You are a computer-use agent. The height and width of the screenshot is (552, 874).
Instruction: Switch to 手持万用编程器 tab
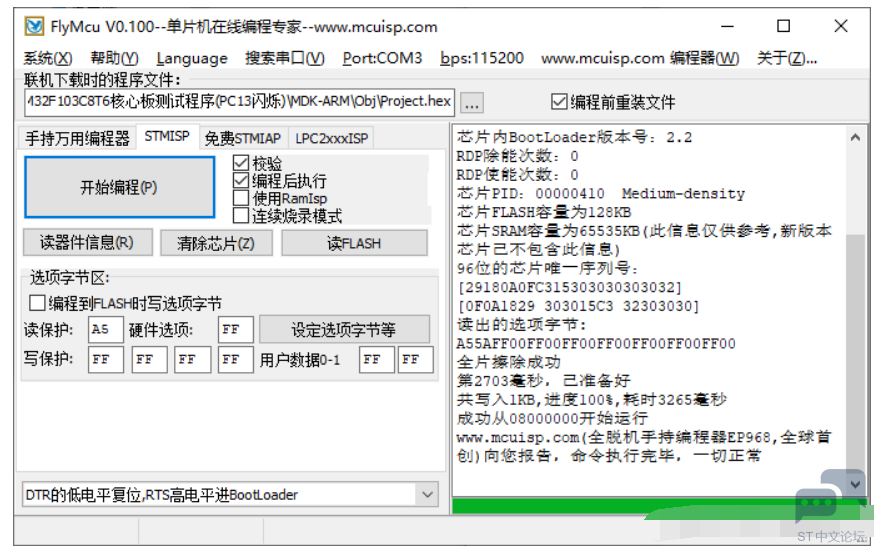point(77,138)
